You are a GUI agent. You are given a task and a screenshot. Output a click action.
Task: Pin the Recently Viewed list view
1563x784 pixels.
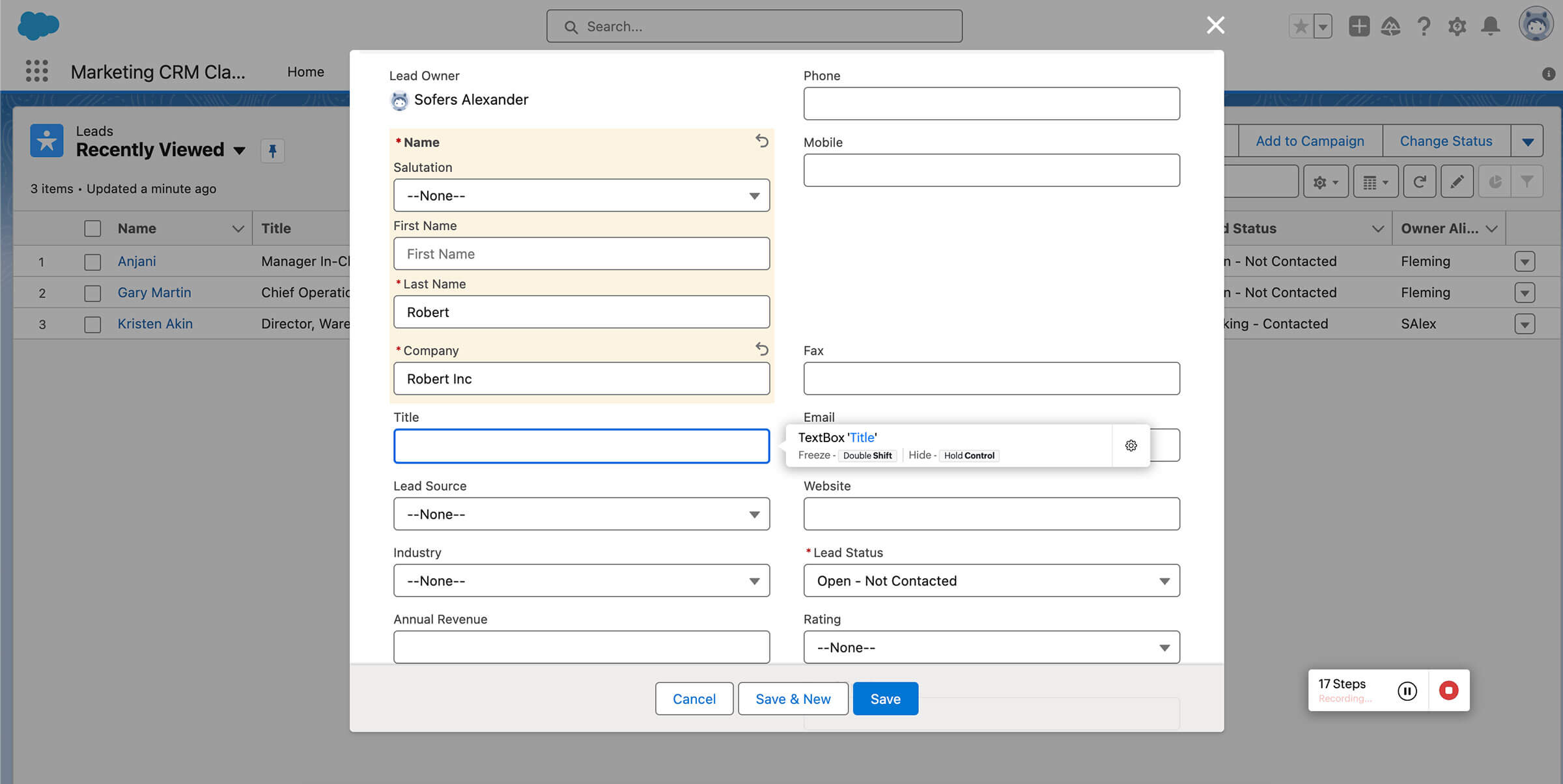tap(272, 150)
